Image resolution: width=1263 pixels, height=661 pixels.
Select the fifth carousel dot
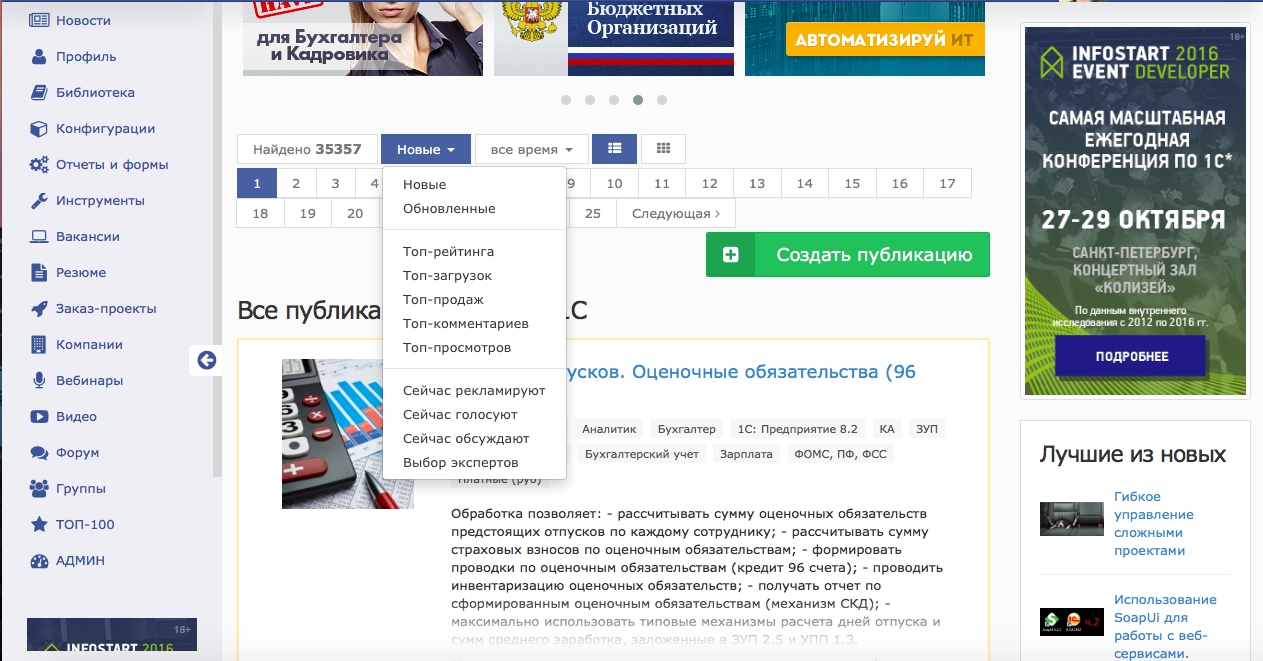(x=662, y=100)
